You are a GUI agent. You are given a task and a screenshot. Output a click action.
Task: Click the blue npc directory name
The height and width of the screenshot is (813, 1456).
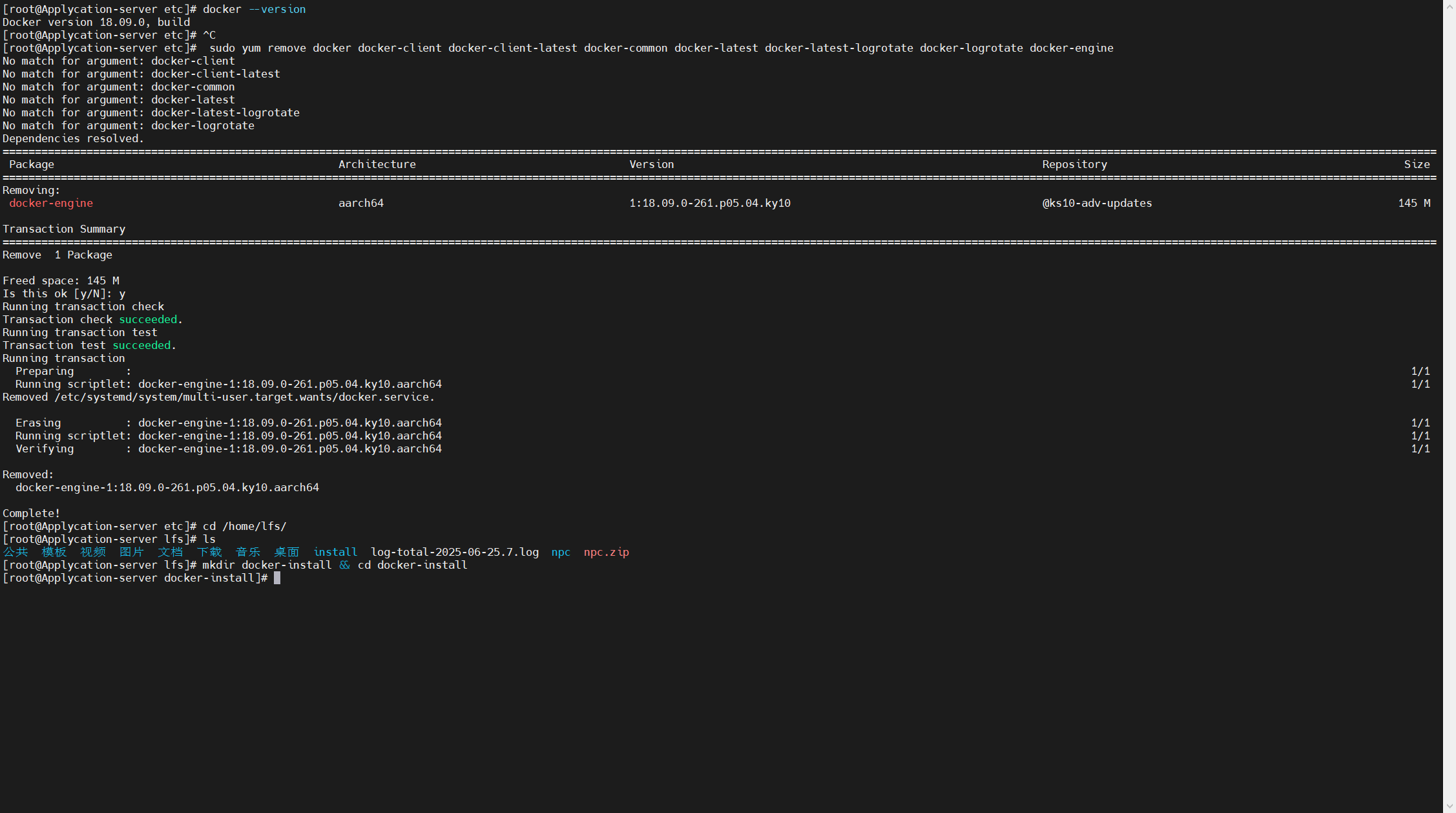[x=561, y=552]
